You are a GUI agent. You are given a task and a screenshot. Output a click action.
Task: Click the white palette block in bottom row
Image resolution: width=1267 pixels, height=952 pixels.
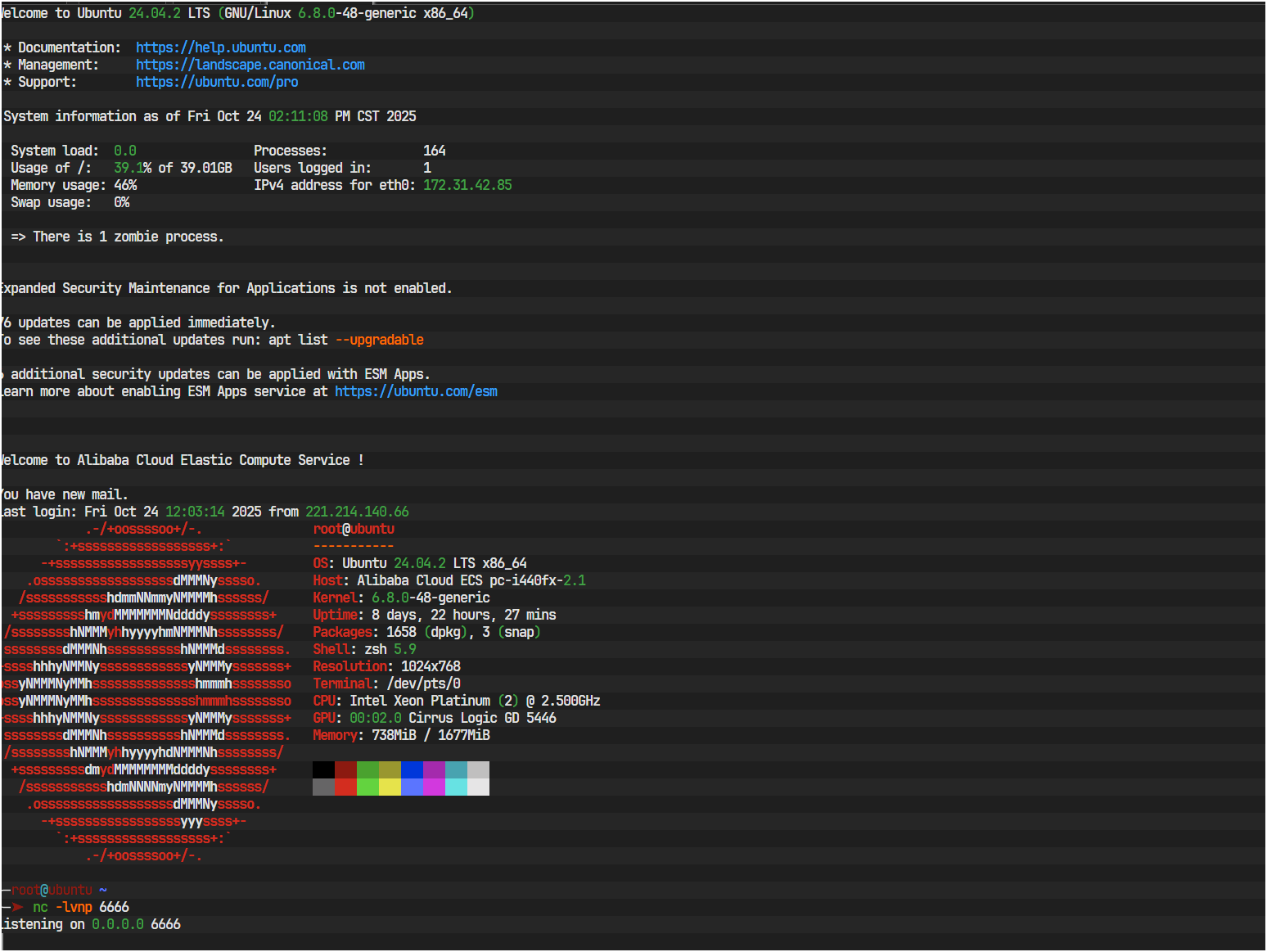(x=478, y=787)
